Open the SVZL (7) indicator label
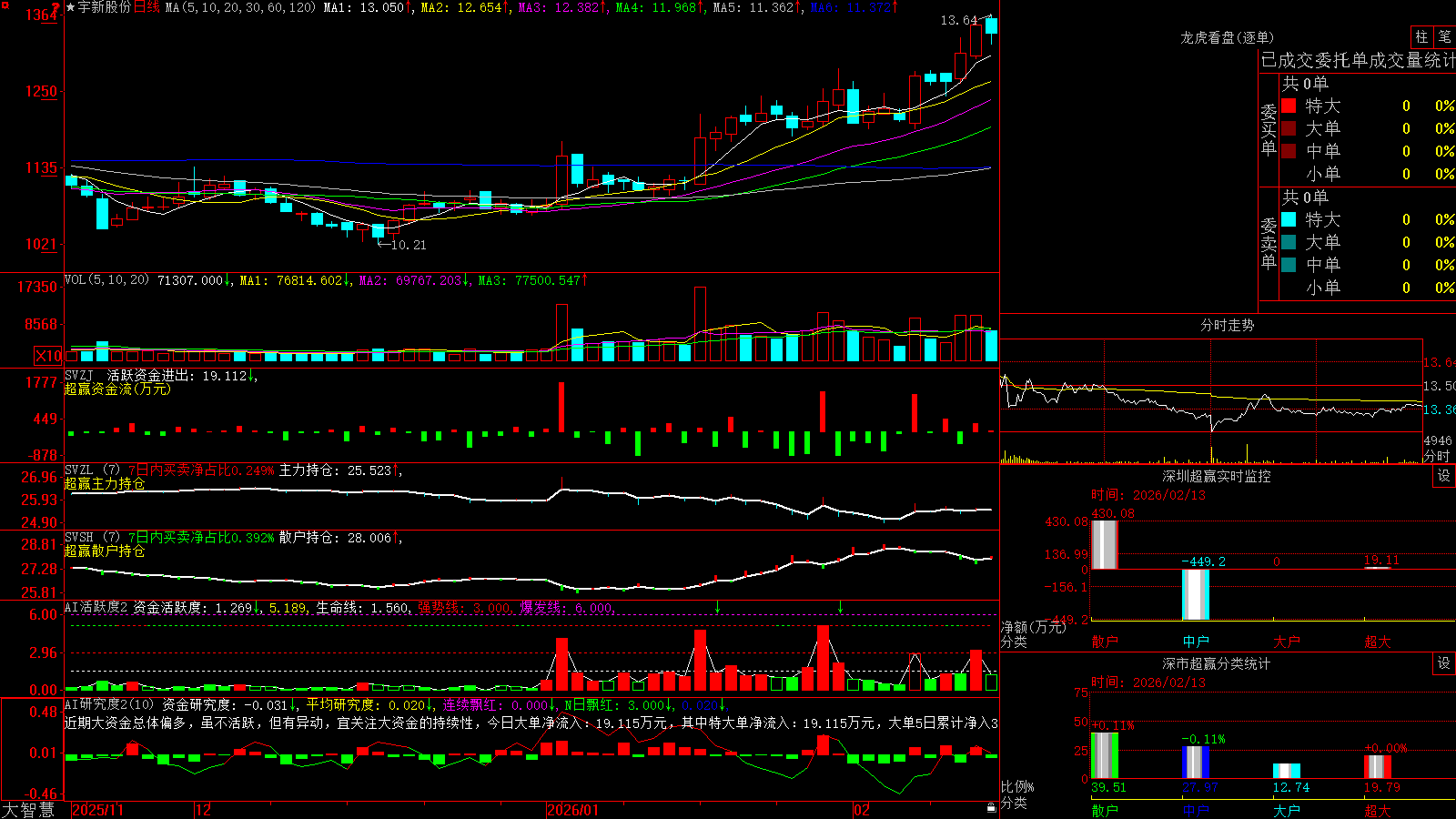 (x=92, y=470)
